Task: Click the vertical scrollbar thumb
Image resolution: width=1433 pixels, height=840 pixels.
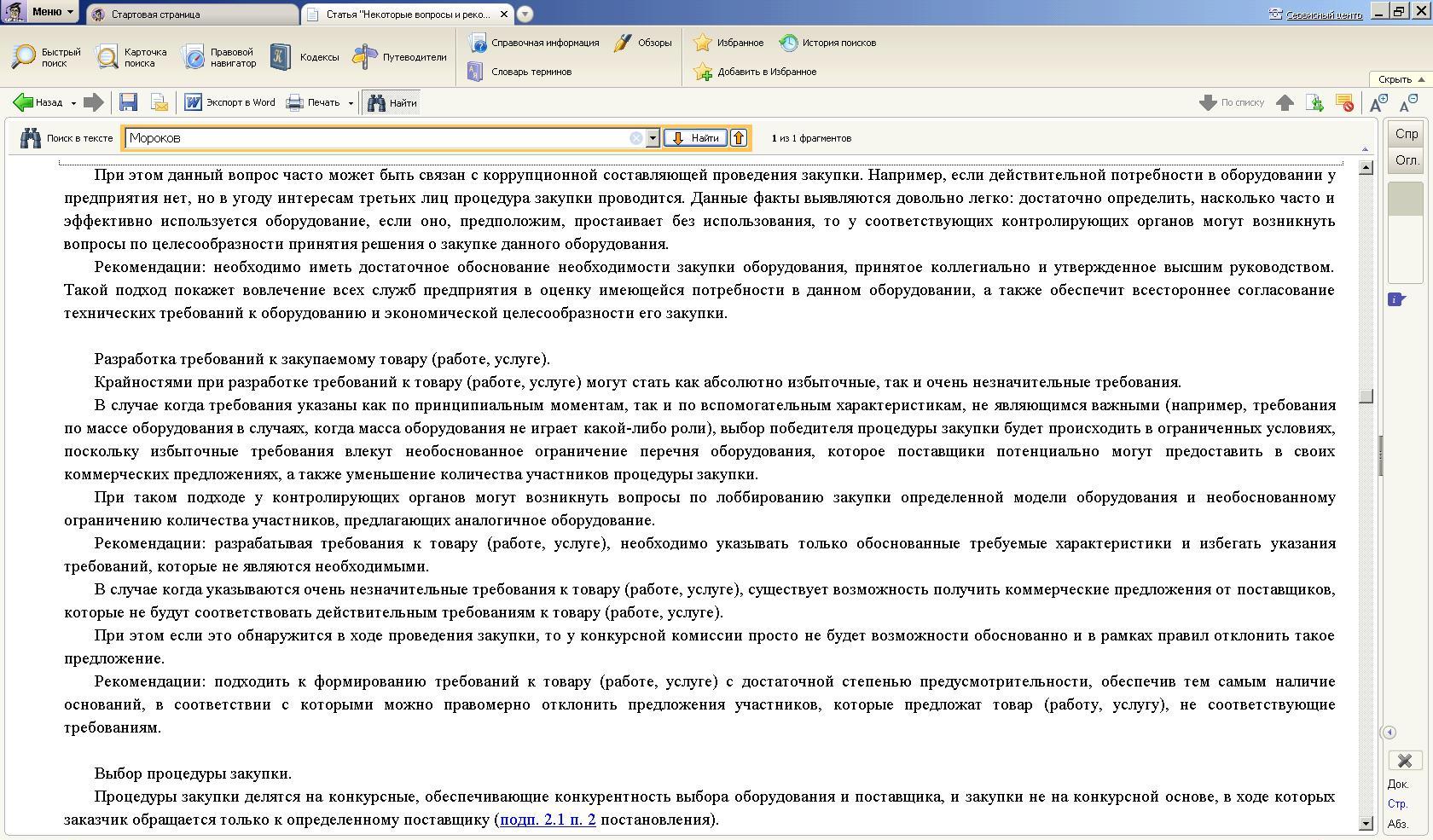Action: 1366,397
